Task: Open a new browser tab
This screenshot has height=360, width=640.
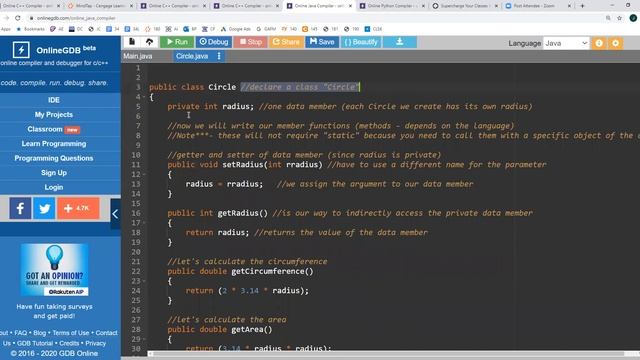Action: (x=582, y=6)
